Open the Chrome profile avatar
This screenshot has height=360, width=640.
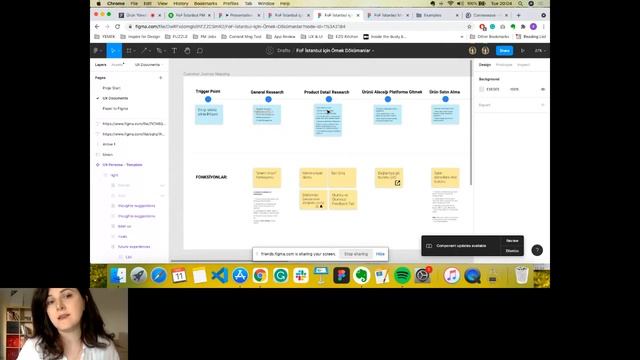click(533, 27)
